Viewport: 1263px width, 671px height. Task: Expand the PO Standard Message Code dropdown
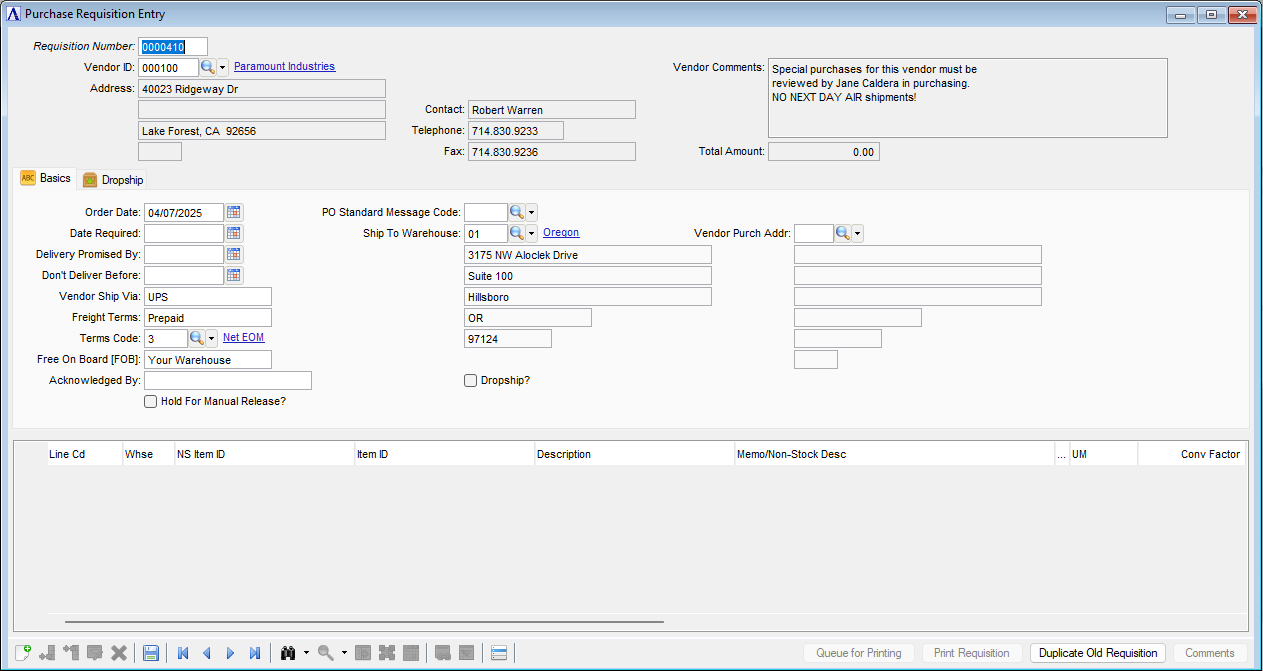531,212
